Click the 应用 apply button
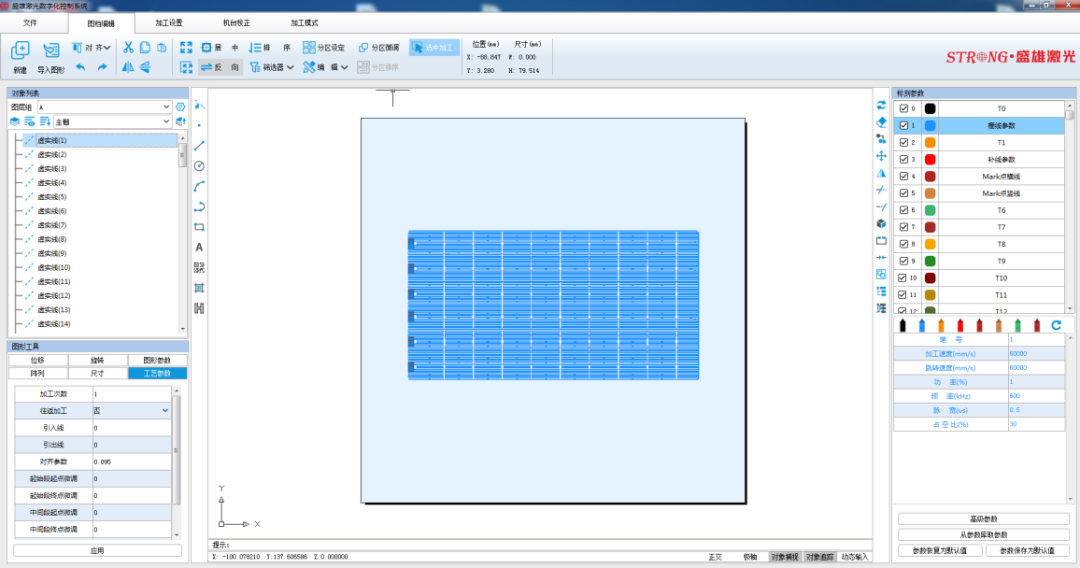The width and height of the screenshot is (1080, 568). 97,550
